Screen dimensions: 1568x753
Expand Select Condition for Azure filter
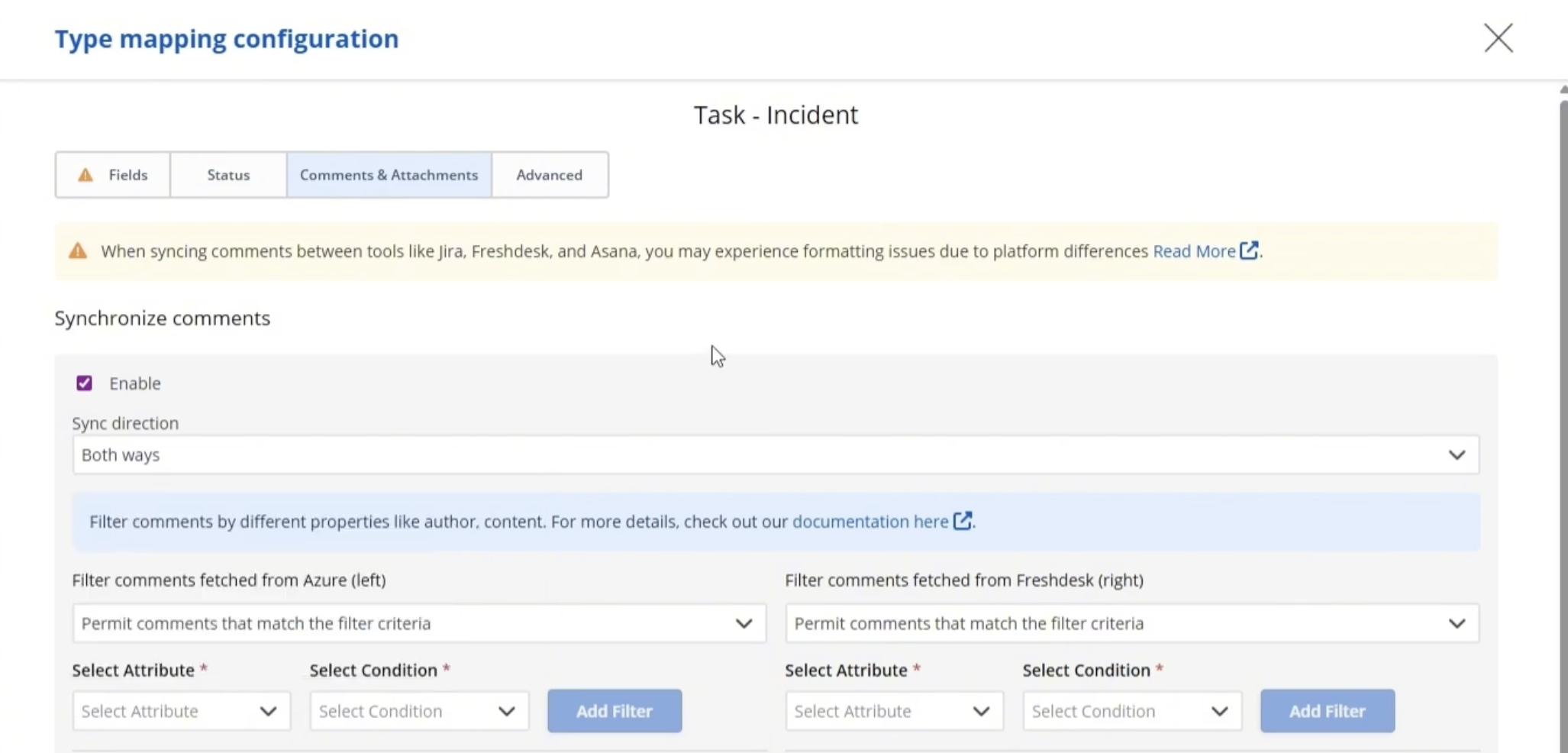[x=419, y=711]
